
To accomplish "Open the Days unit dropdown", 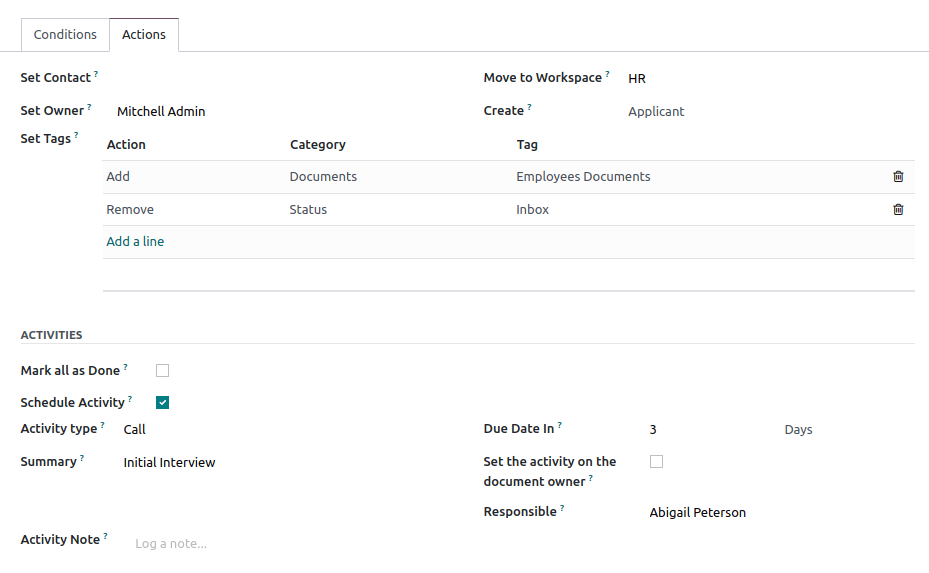I will (840, 430).
